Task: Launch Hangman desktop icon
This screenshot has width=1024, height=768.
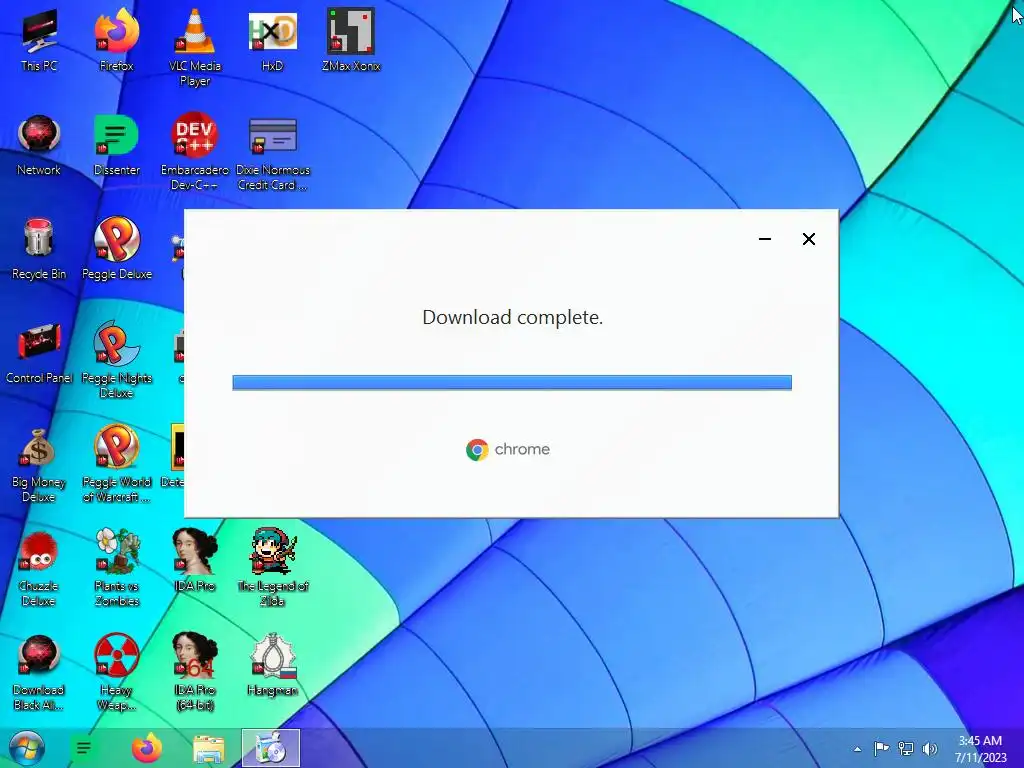Action: pyautogui.click(x=272, y=664)
